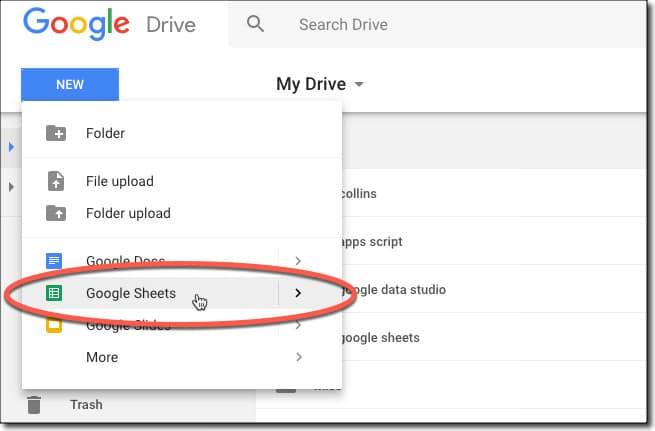Click the search magnifier icon

[255, 24]
